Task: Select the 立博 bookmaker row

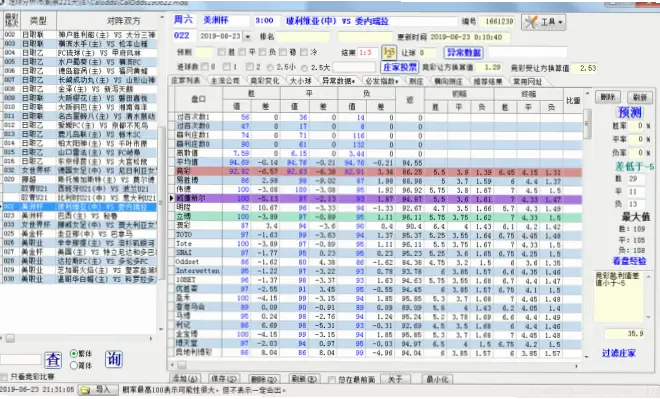Action: [x=378, y=216]
